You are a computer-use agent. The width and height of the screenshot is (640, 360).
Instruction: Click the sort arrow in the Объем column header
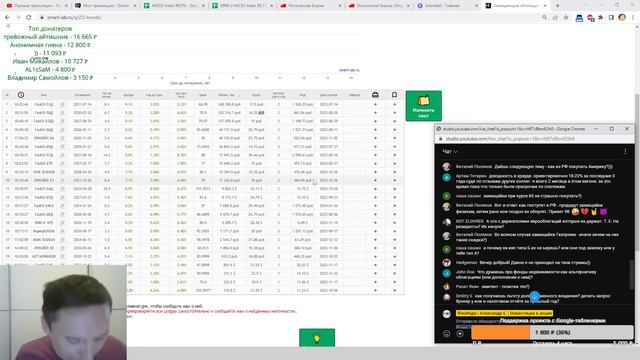coord(239,95)
